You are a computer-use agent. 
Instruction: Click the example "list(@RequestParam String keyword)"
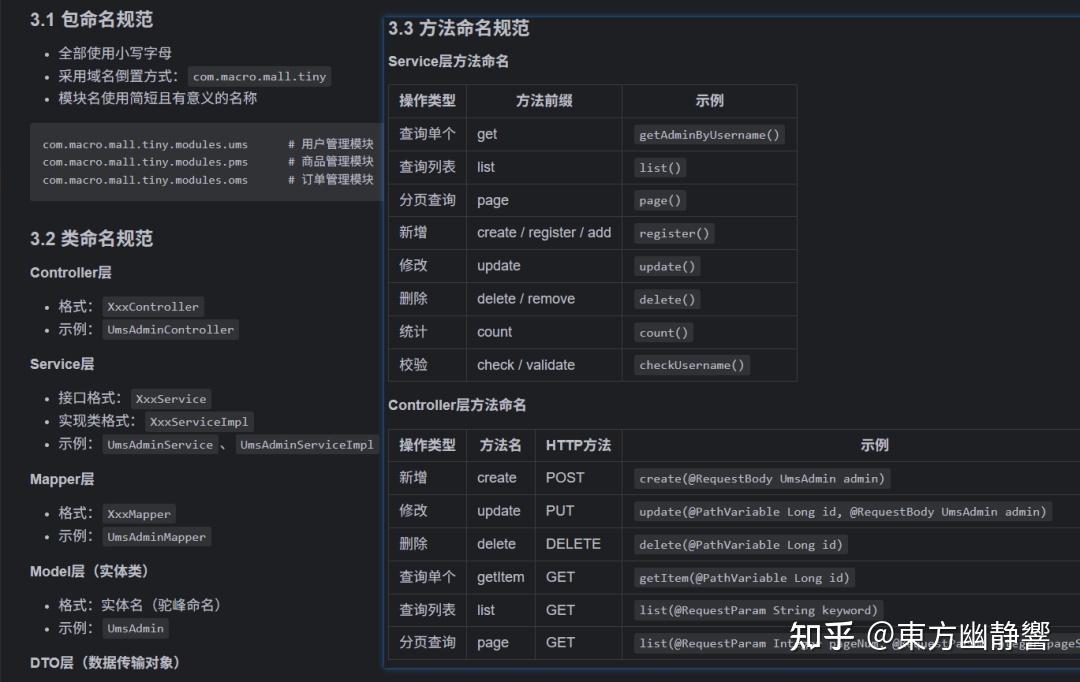pos(758,610)
